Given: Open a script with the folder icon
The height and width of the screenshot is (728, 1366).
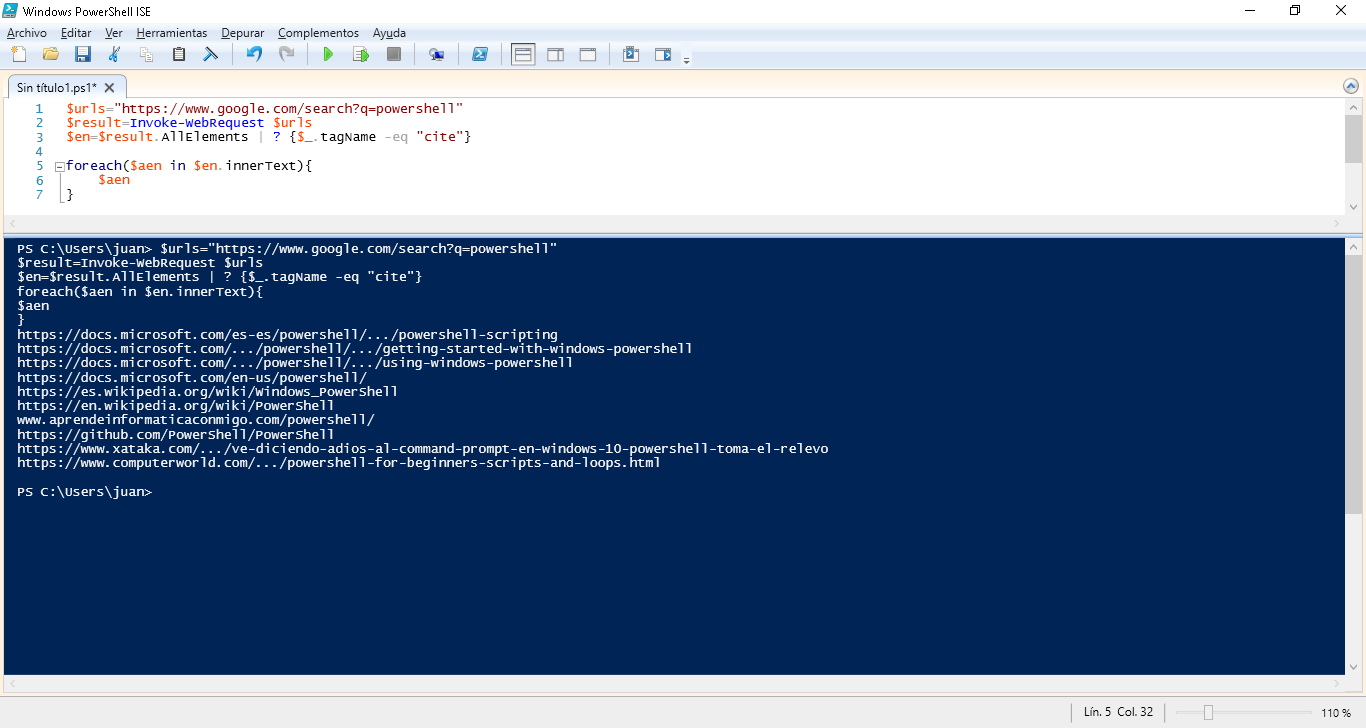Looking at the screenshot, I should (x=51, y=54).
